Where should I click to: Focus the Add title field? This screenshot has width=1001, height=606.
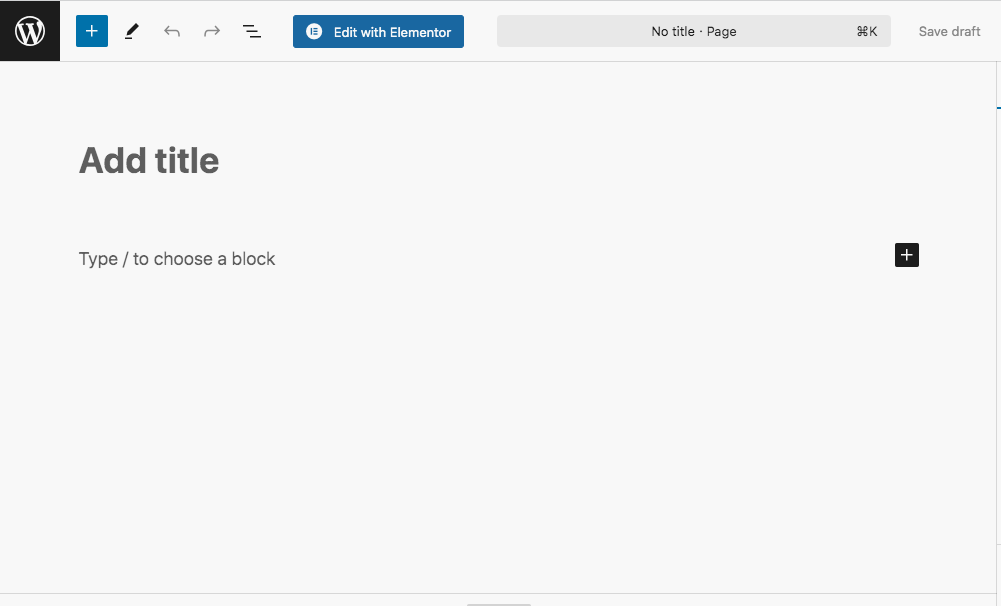pos(149,160)
